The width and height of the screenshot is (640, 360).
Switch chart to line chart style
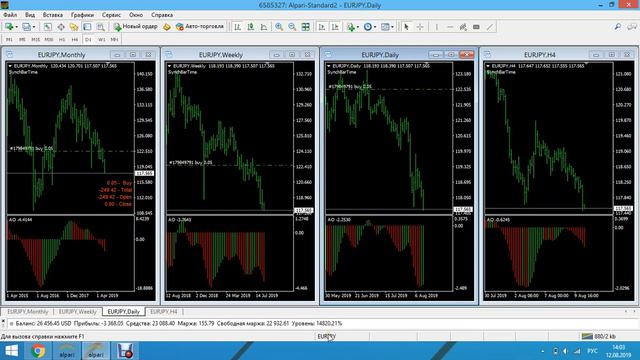click(264, 27)
